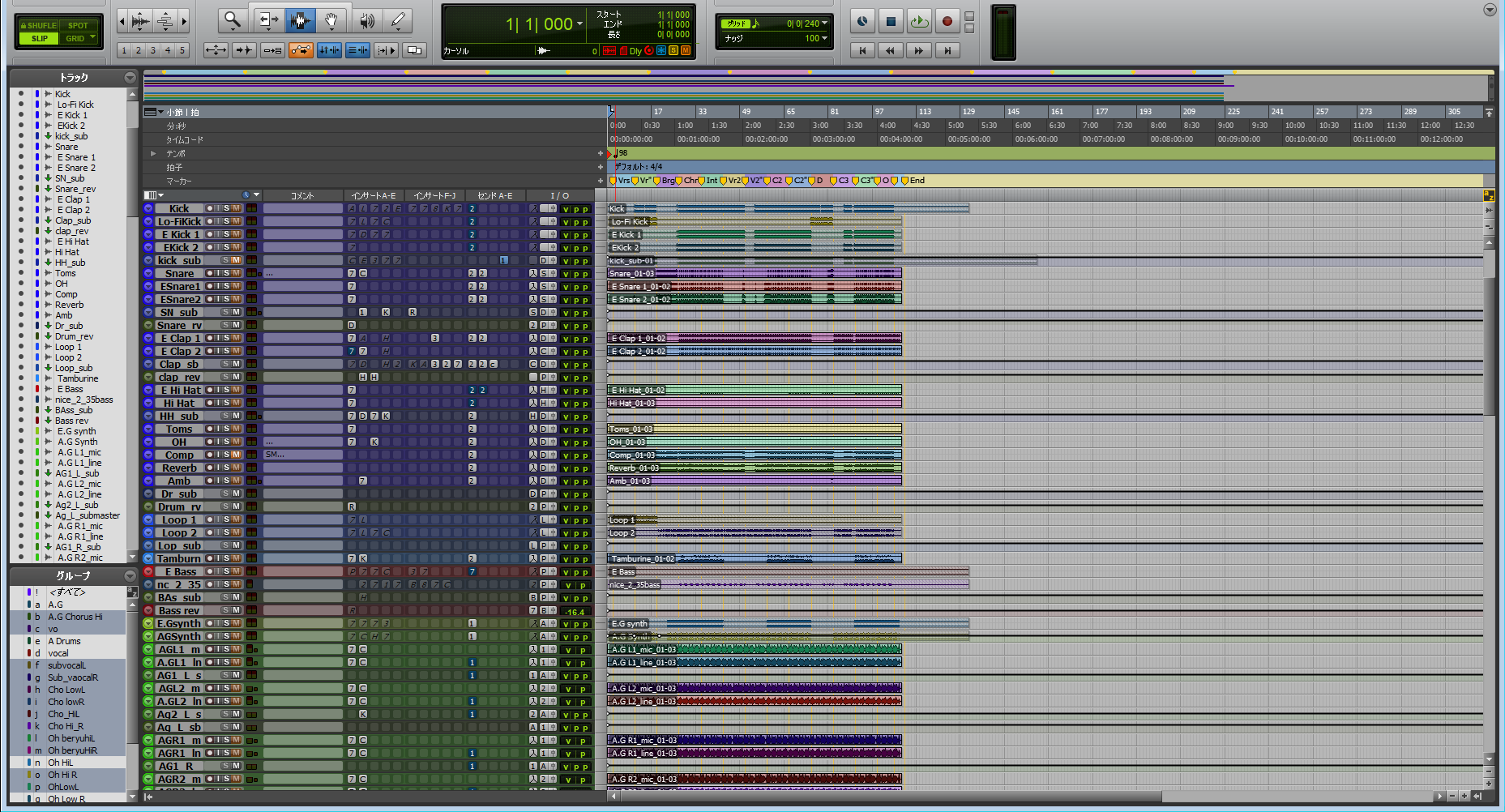This screenshot has height=812, width=1505.
Task: Select the Pencil tool
Action: pos(398,20)
